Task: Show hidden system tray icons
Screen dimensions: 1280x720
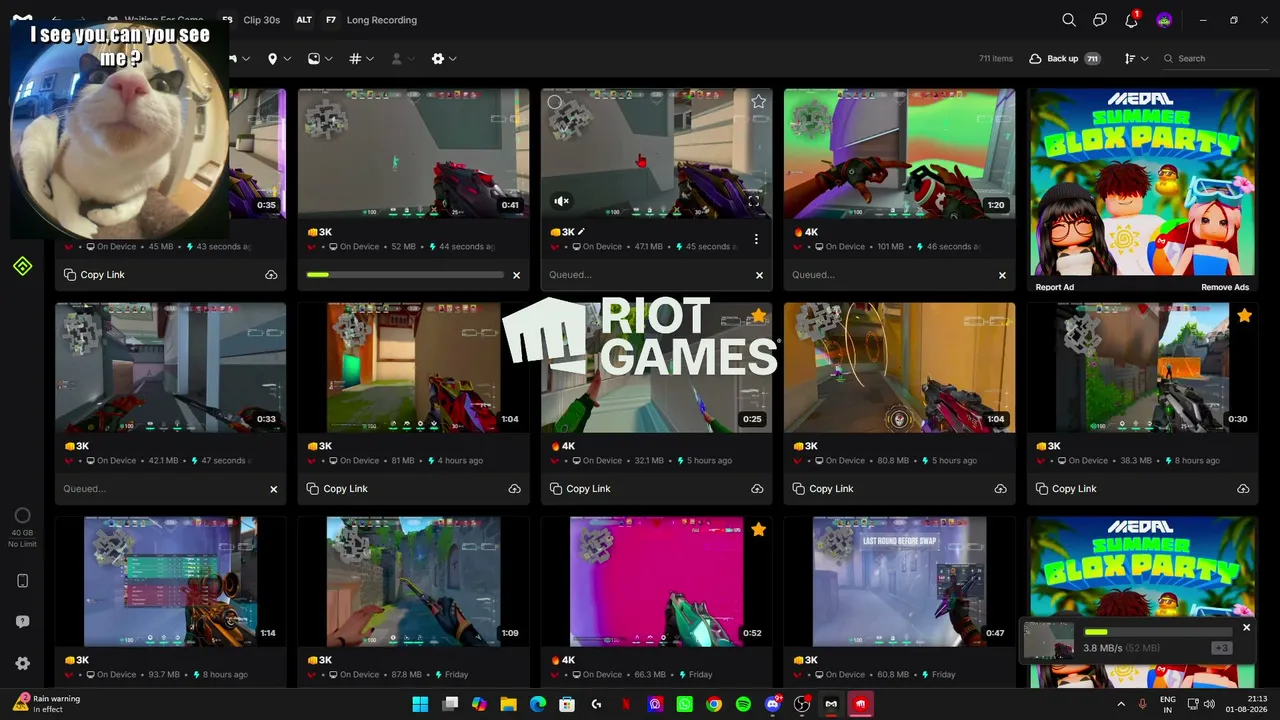Action: click(1122, 704)
